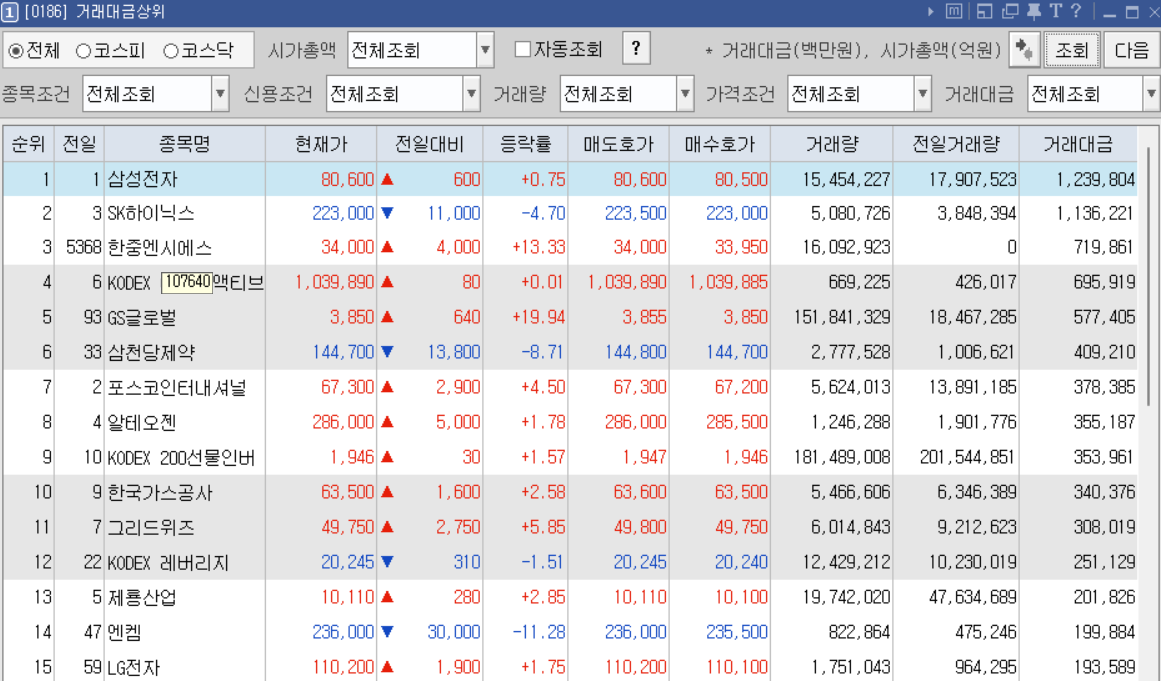The width and height of the screenshot is (1161, 681).
Task: Click the screen number 1 icon in title bar
Action: pos(10,12)
